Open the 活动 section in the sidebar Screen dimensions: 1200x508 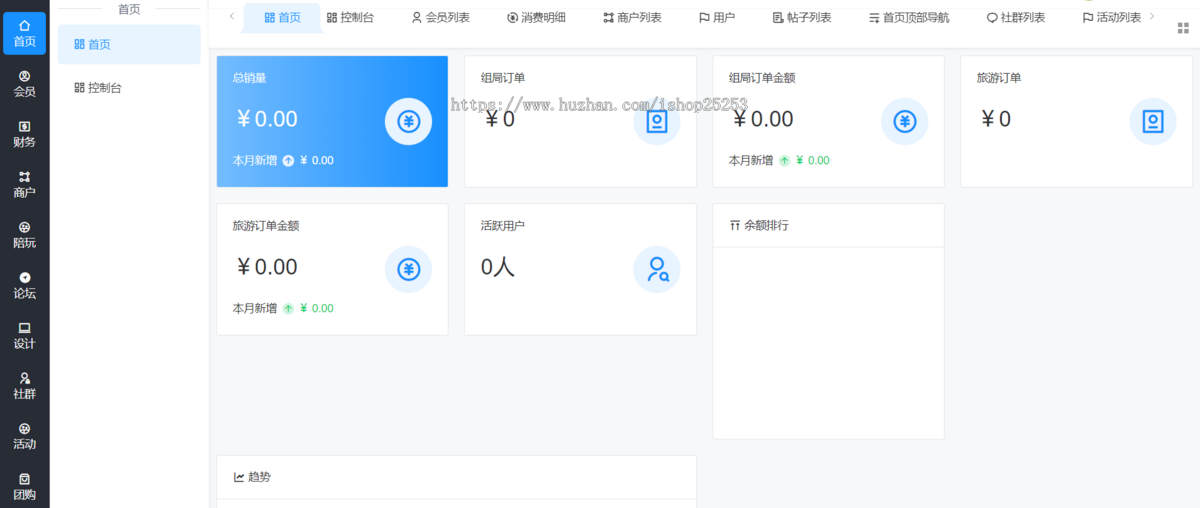[x=24, y=436]
